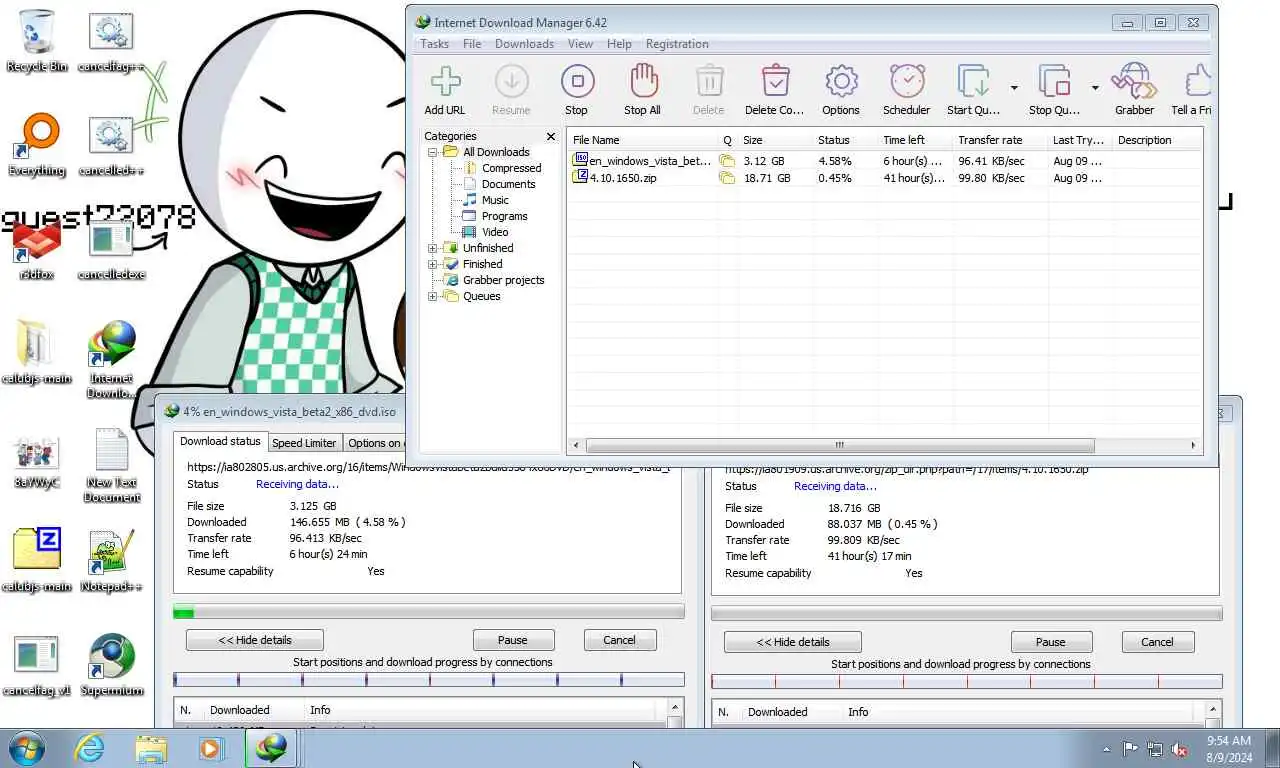Expand the Unfinished category
Image resolution: width=1280 pixels, height=768 pixels.
[433, 248]
